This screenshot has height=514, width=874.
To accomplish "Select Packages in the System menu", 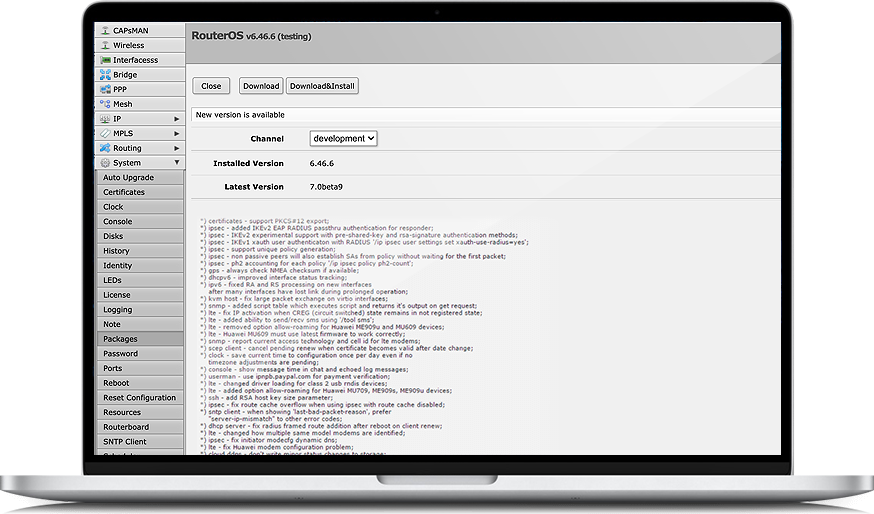I will point(120,339).
